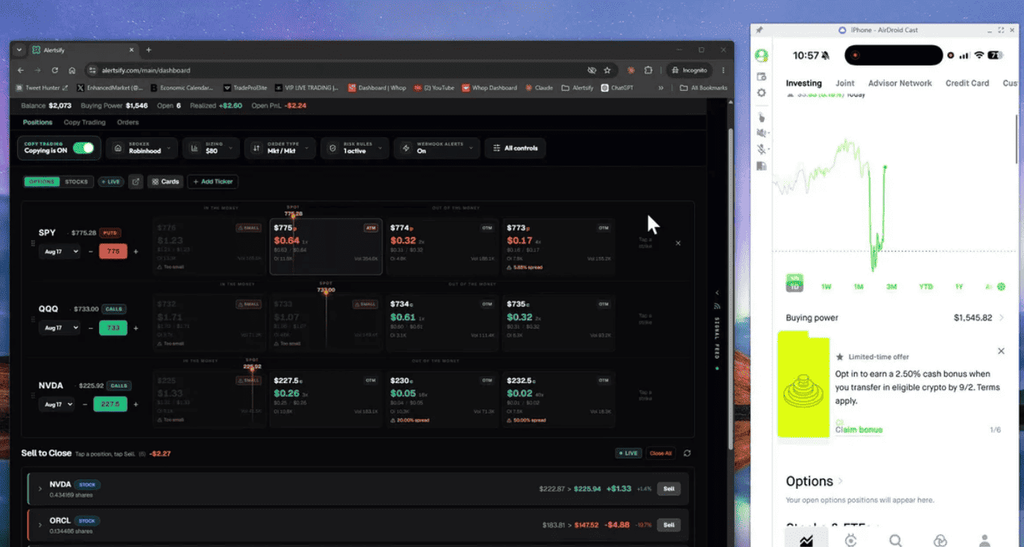The image size is (1024, 547).
Task: Click the All controls button
Action: 515,148
